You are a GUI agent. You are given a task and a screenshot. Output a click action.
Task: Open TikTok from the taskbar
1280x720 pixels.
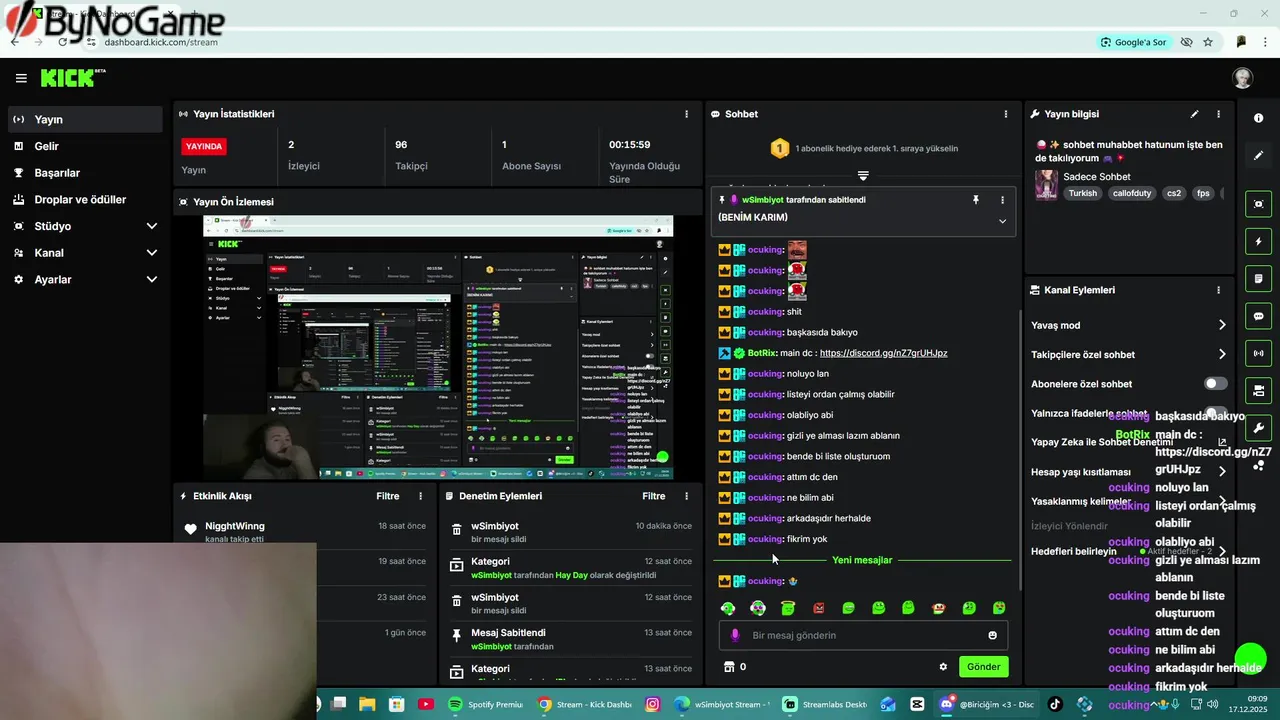[1054, 704]
